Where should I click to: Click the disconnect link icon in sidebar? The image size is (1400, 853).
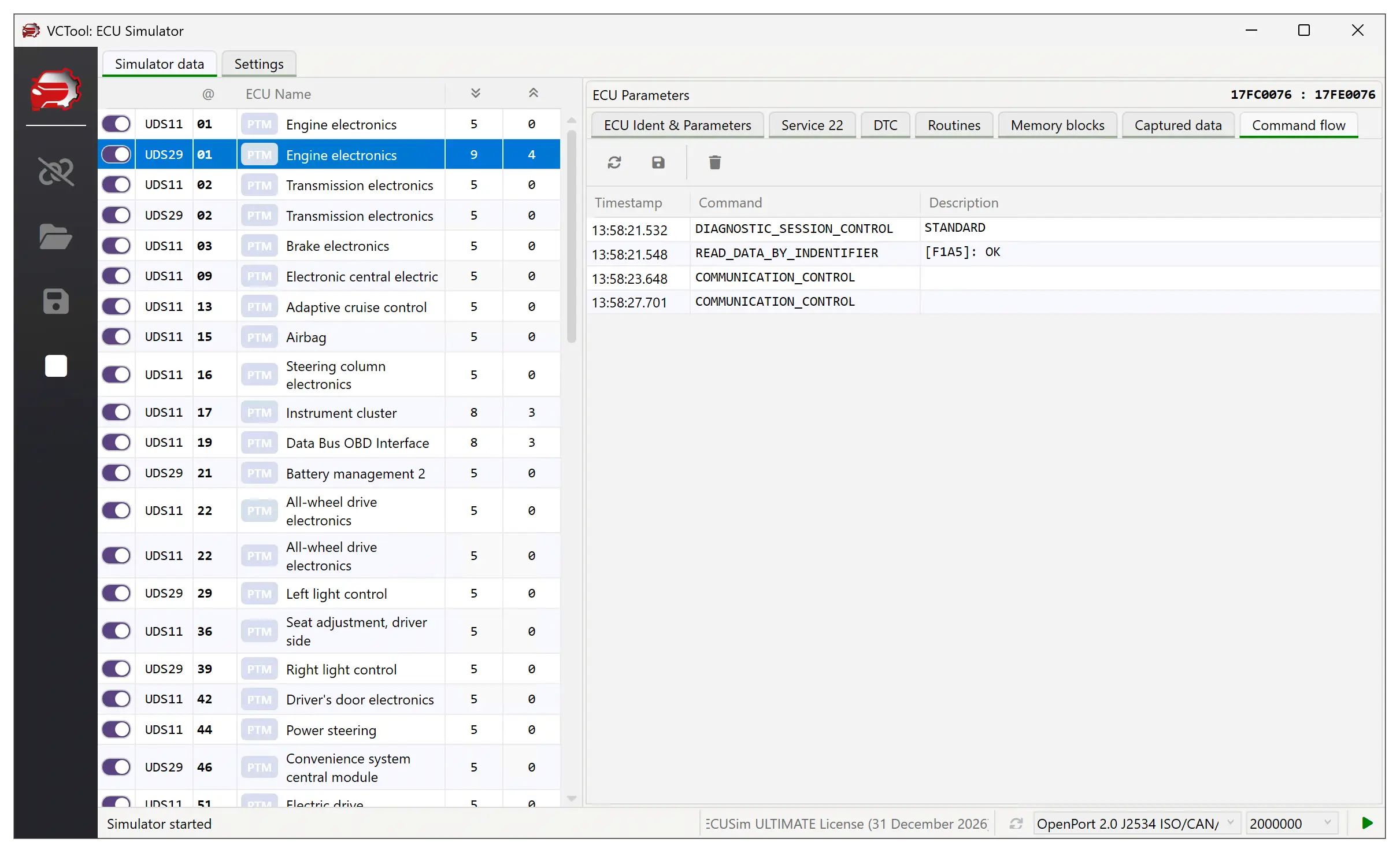[56, 172]
